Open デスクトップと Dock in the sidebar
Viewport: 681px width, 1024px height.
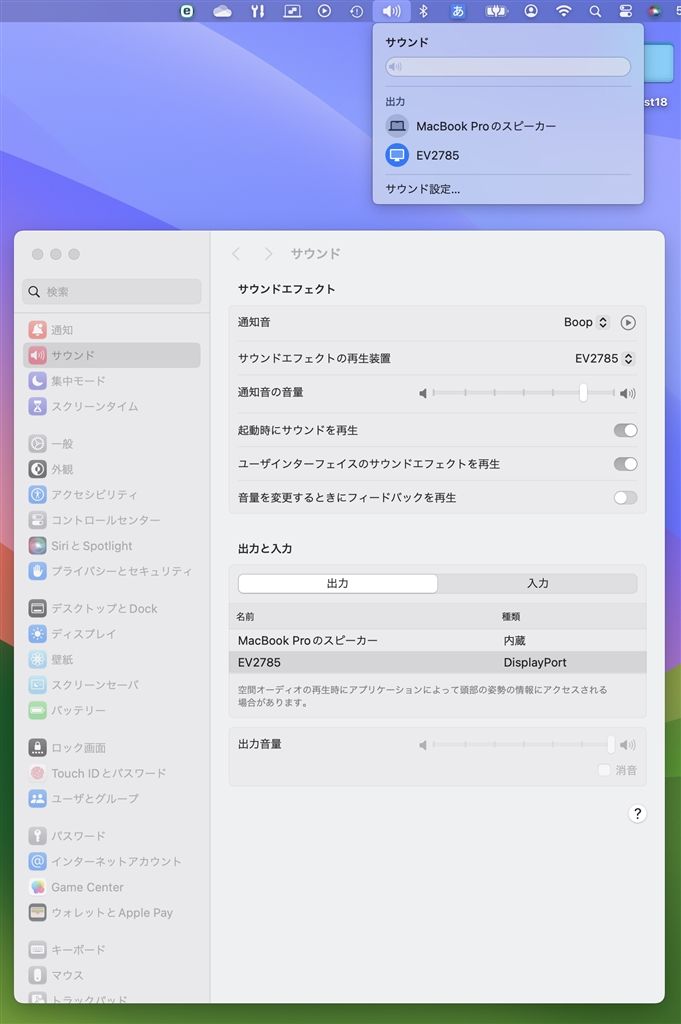(x=112, y=609)
